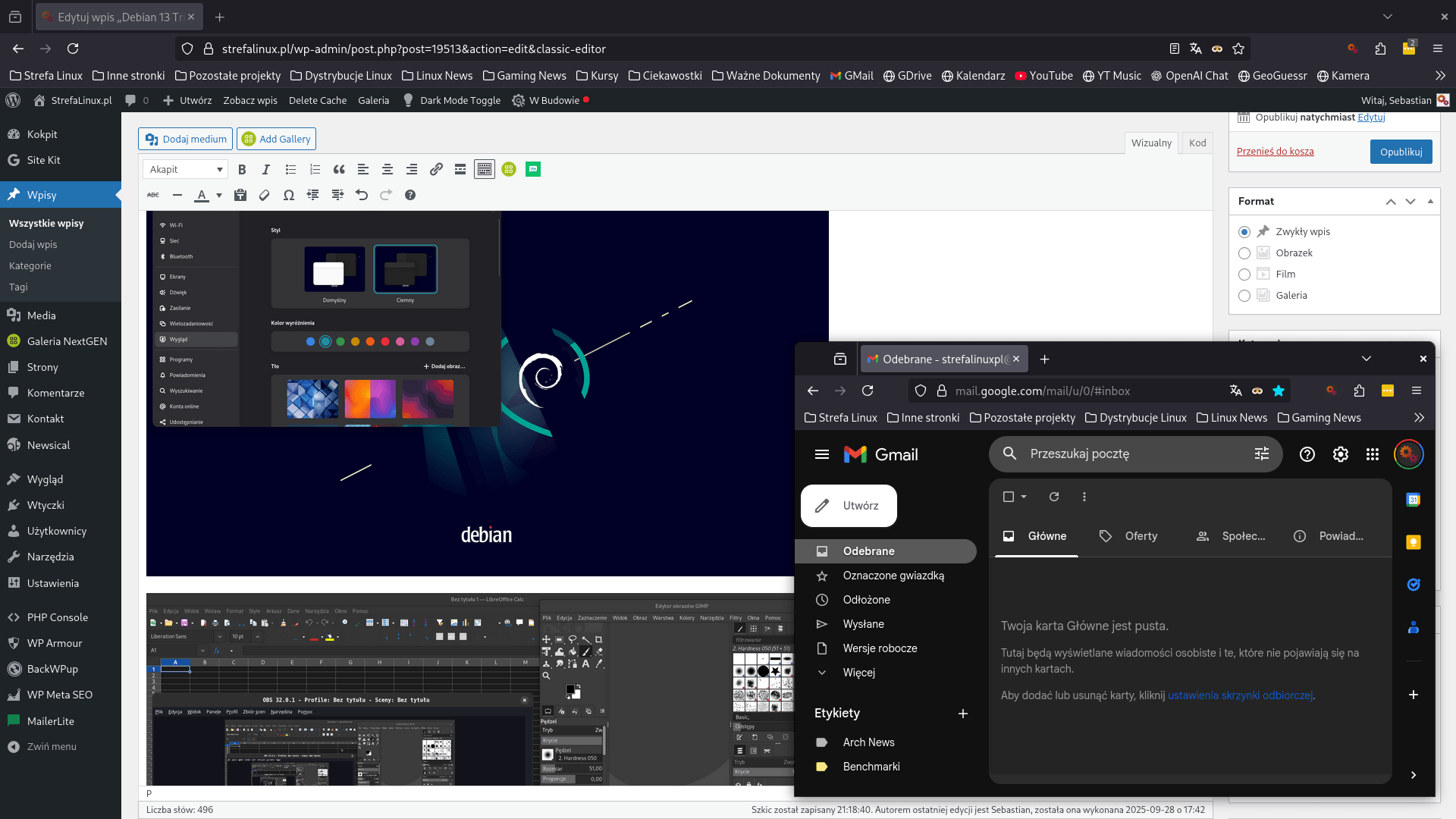Viewport: 1456px width, 819px height.
Task: Select Zwykły wpis format radio
Action: coord(1244,232)
